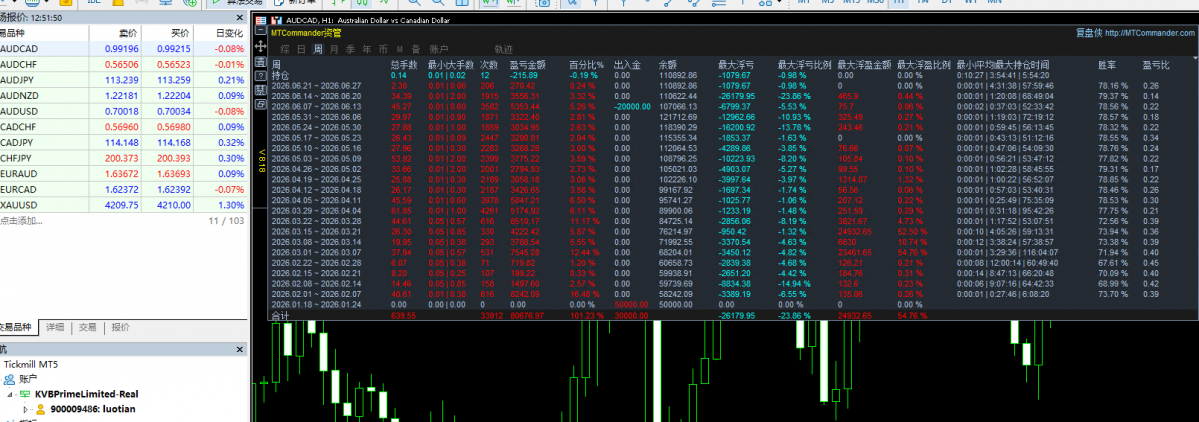The image size is (1199, 422).
Task: Click the user icon of 900009486: luotian
Action: [x=41, y=409]
